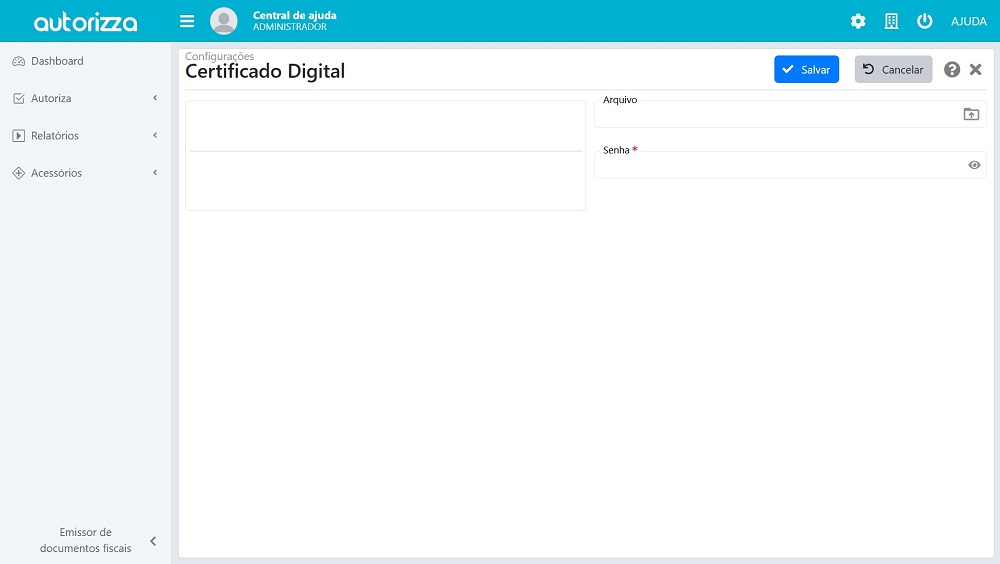The height and width of the screenshot is (564, 1000).
Task: Open the Emissor de documentos fiscais switcher
Action: (86, 540)
